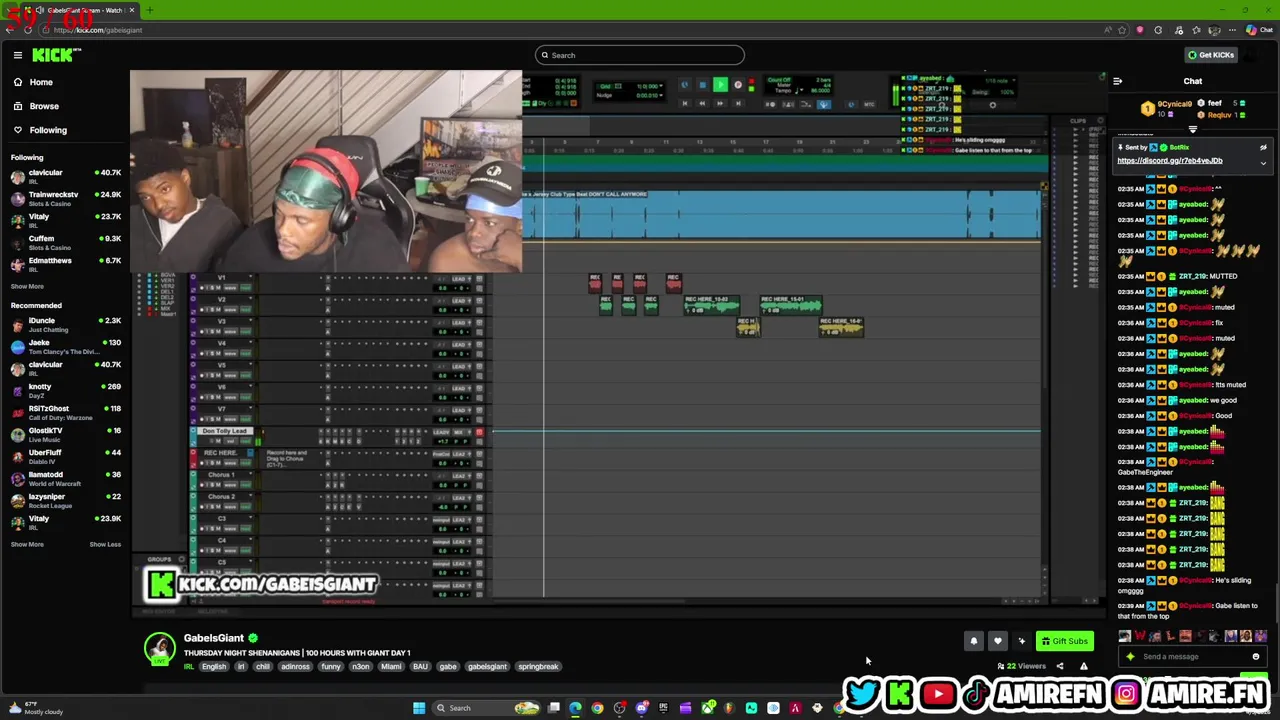Open llamatodd recommended channel
The image size is (1280, 720).
66,478
